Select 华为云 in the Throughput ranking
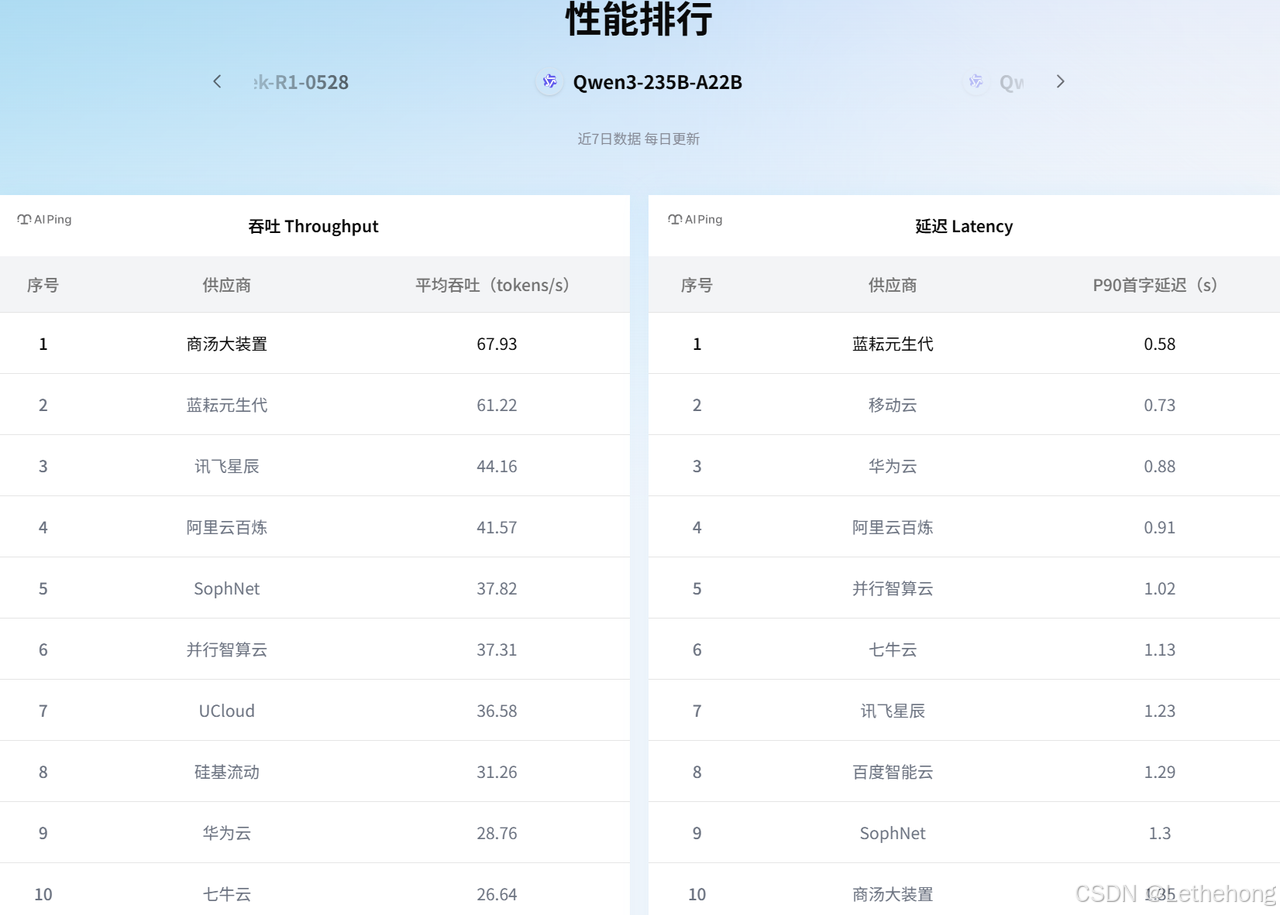 [x=227, y=833]
